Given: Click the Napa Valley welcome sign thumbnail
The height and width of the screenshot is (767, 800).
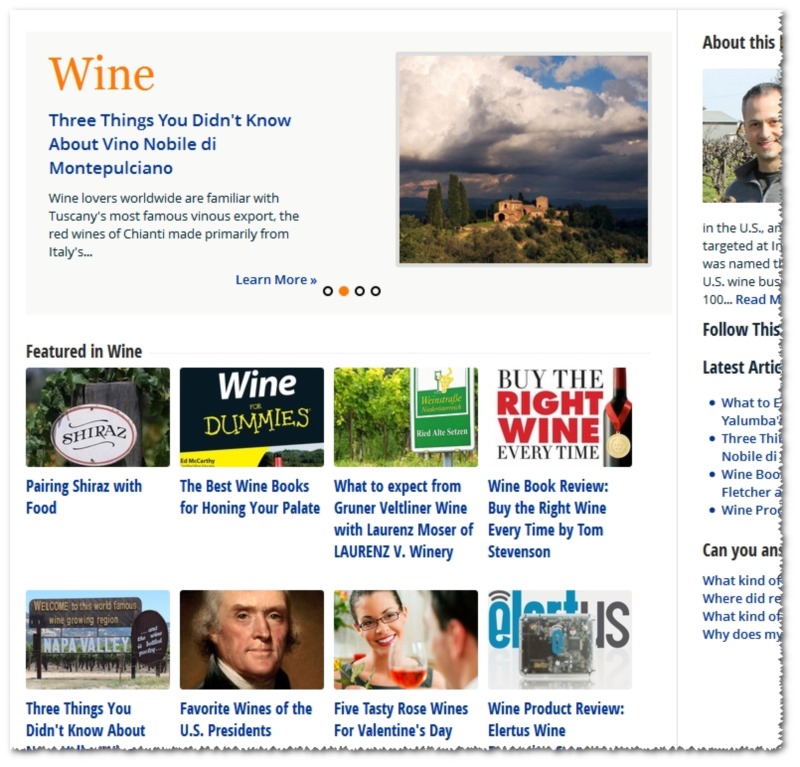Looking at the screenshot, I should coord(98,639).
